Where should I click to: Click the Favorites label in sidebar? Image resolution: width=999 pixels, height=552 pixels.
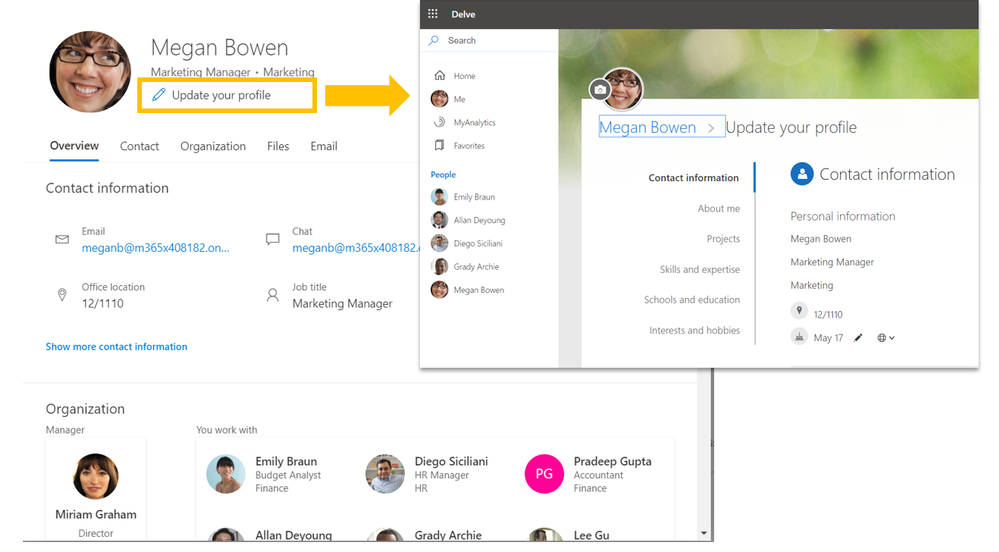point(469,146)
